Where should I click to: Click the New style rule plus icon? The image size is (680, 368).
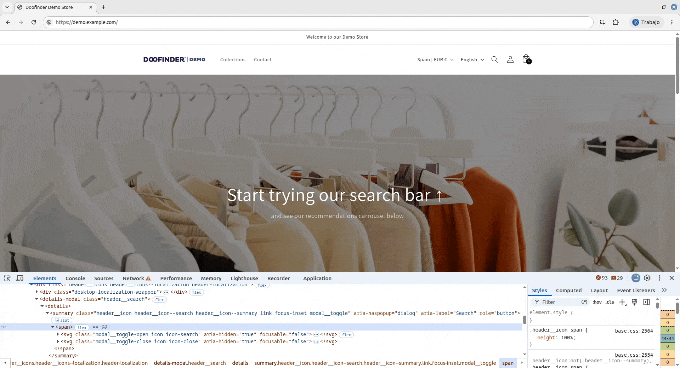point(622,302)
